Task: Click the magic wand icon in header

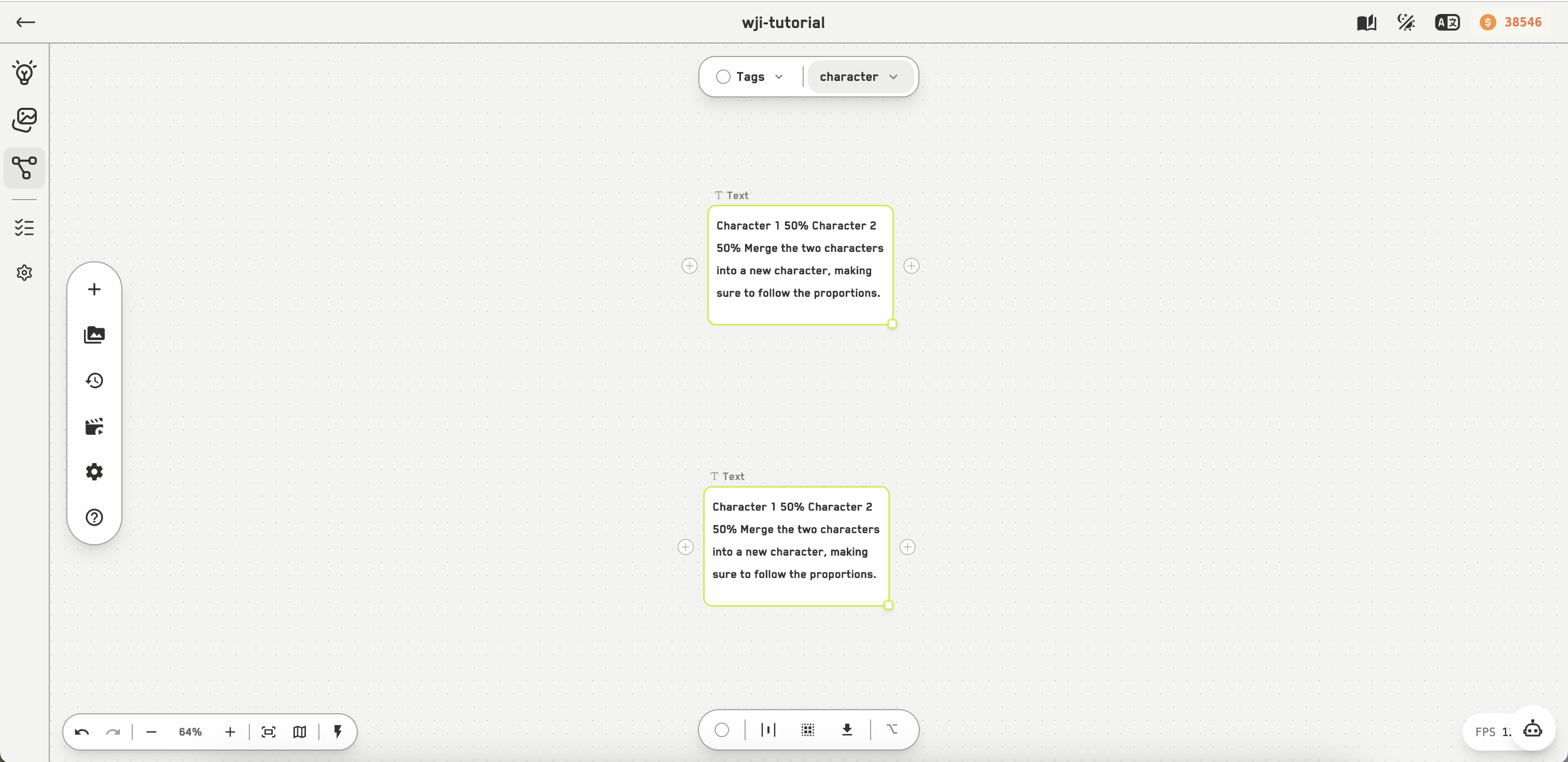Action: (1406, 22)
